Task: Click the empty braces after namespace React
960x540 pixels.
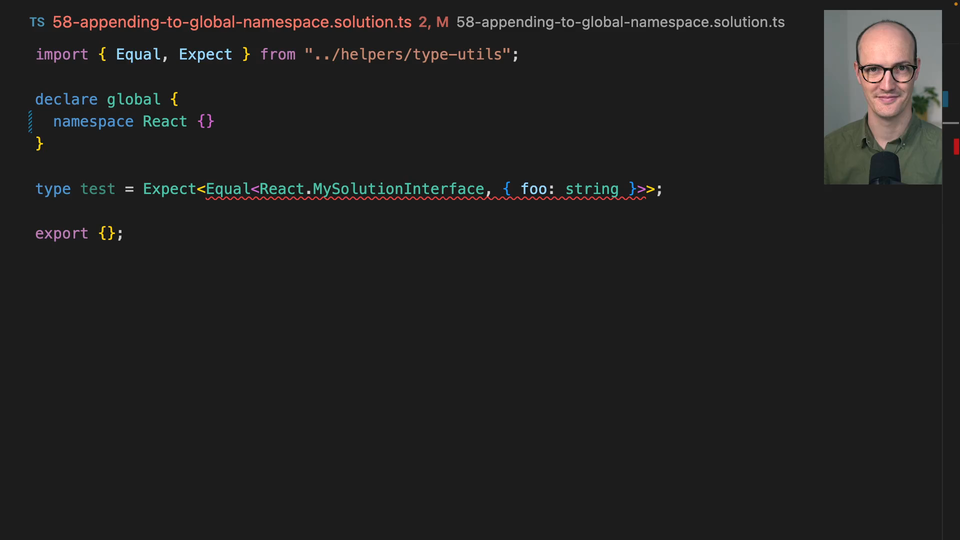Action: pyautogui.click(x=206, y=121)
